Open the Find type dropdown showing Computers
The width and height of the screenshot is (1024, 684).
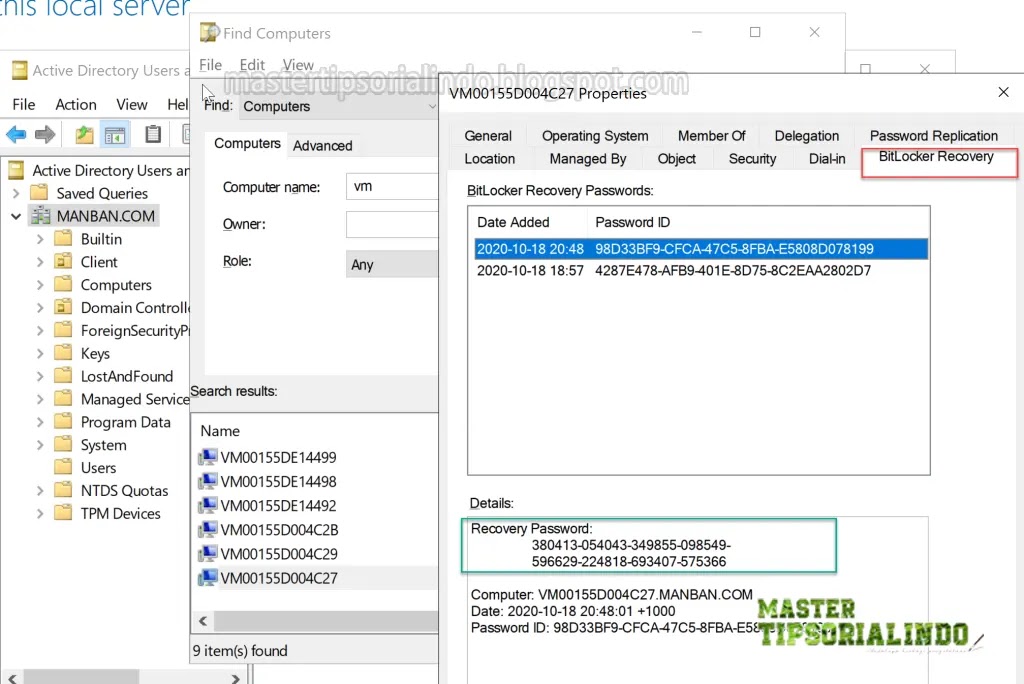[x=339, y=106]
